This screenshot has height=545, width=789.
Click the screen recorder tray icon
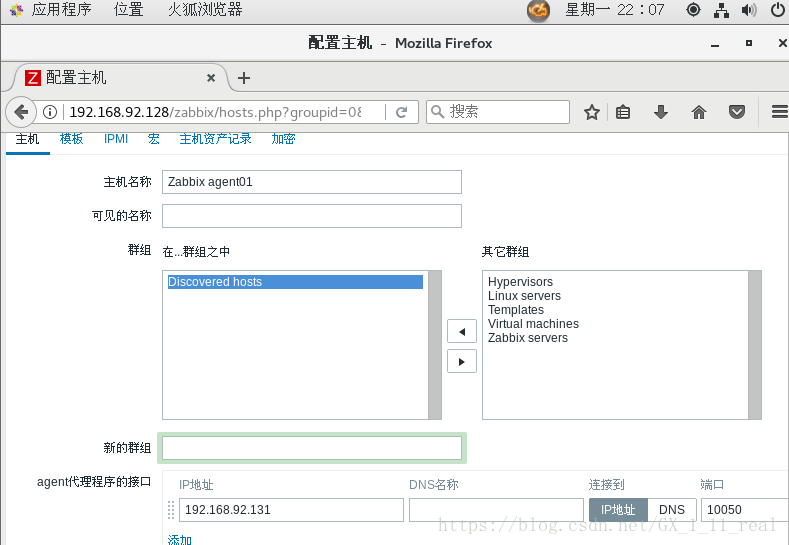coord(693,10)
